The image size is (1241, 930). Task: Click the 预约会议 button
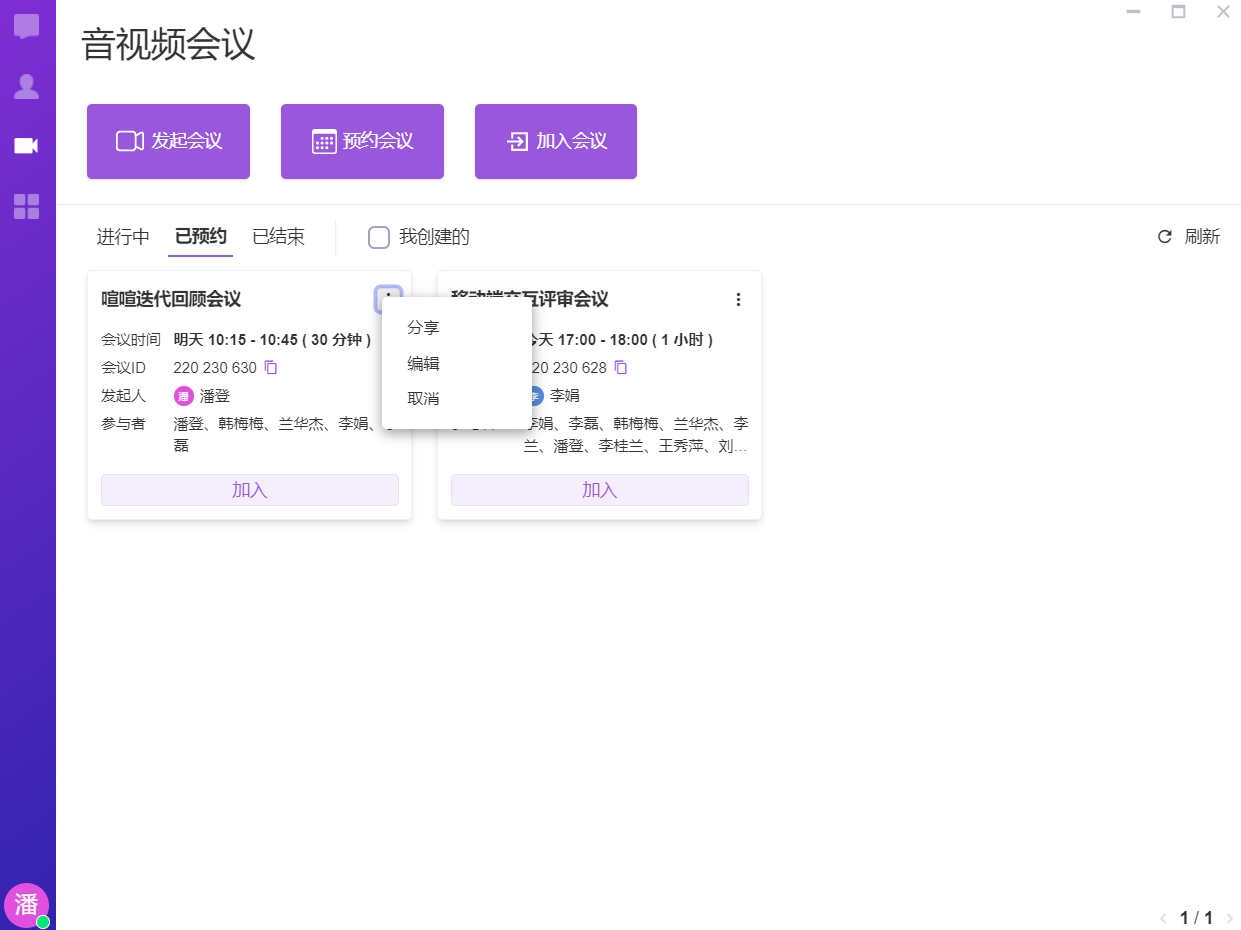362,141
